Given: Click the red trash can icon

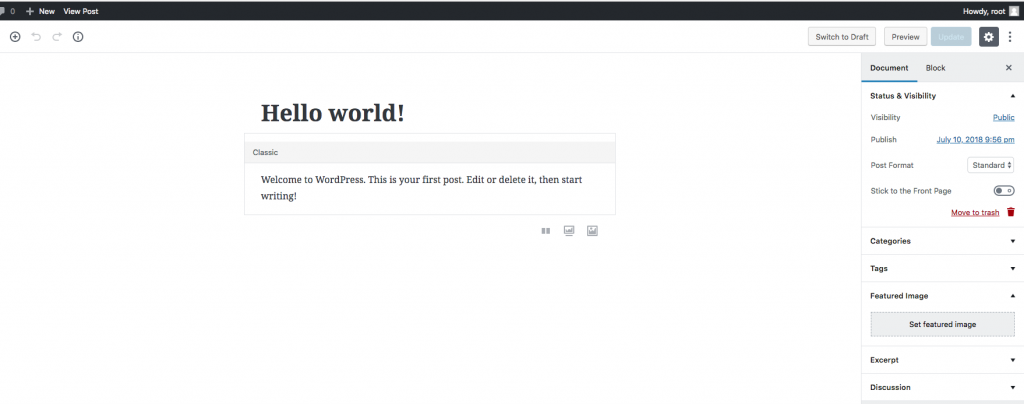Looking at the screenshot, I should pos(1011,212).
